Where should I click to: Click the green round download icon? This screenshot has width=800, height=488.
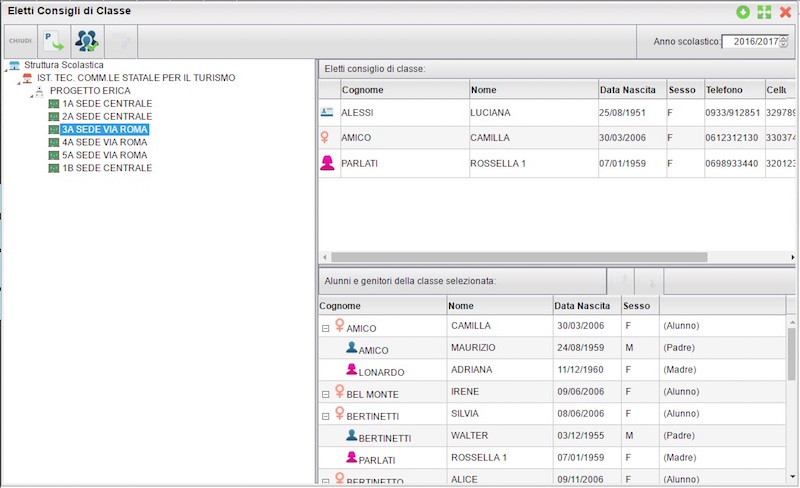point(743,12)
